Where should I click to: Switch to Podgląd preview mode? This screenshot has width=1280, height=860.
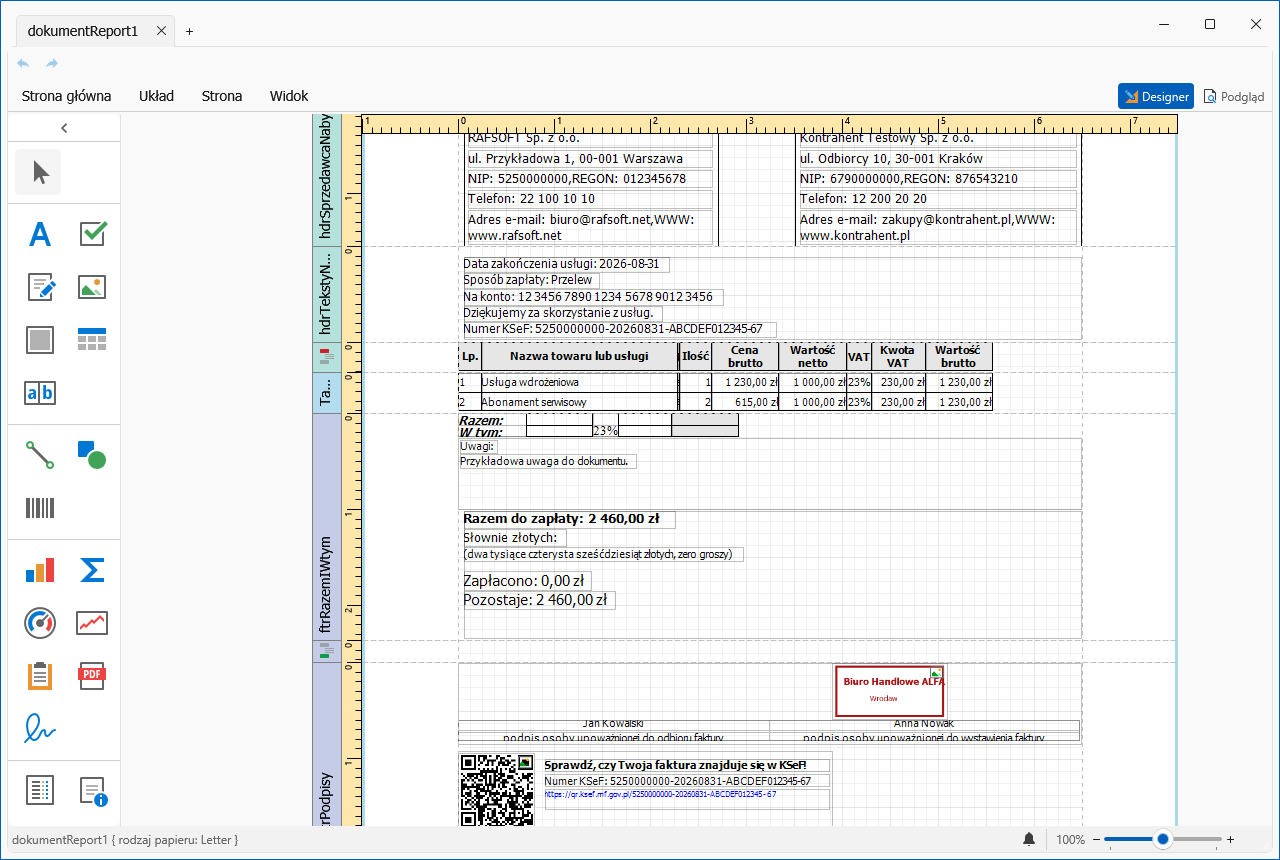1234,96
